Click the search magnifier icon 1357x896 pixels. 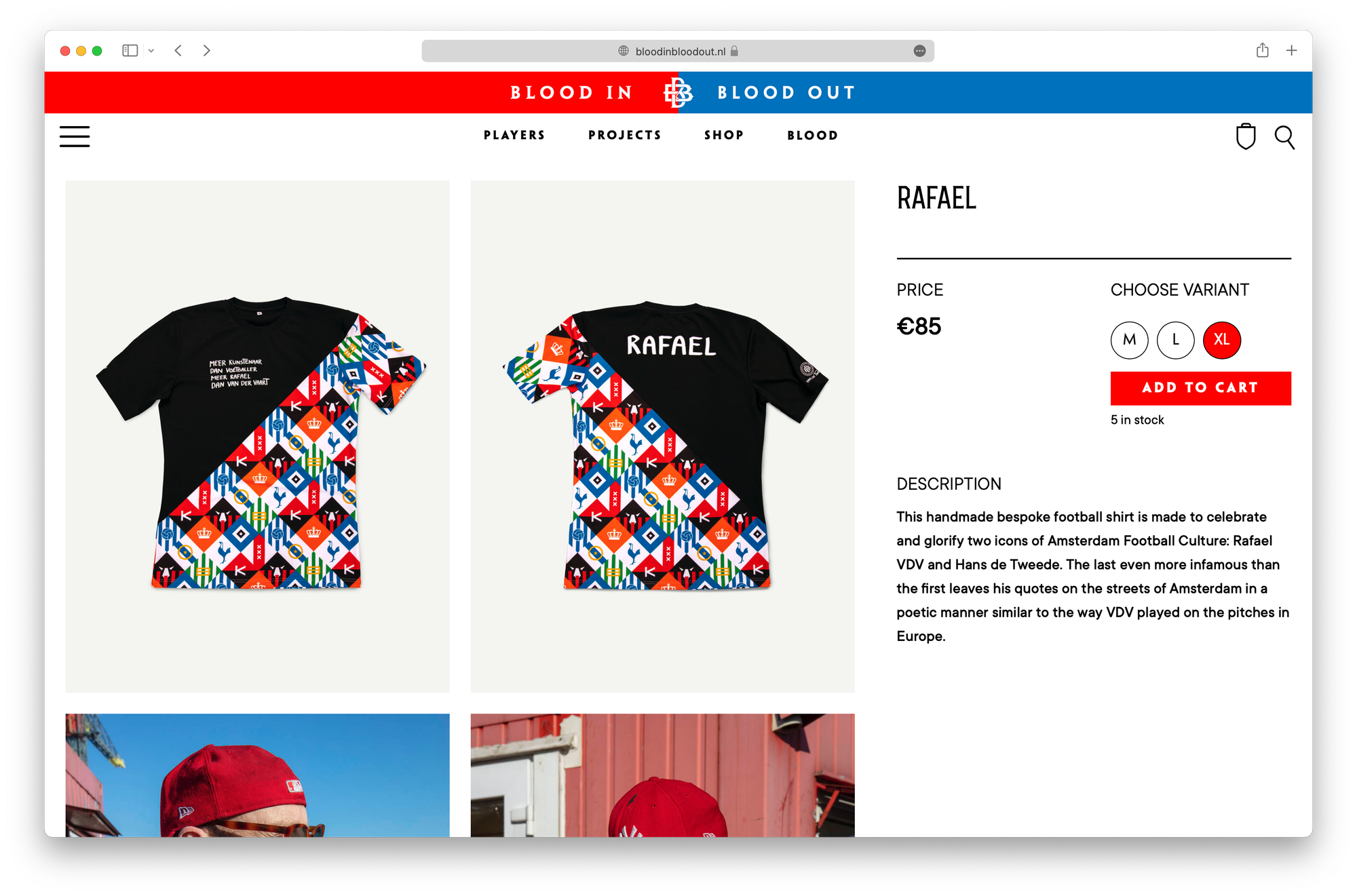point(1284,138)
